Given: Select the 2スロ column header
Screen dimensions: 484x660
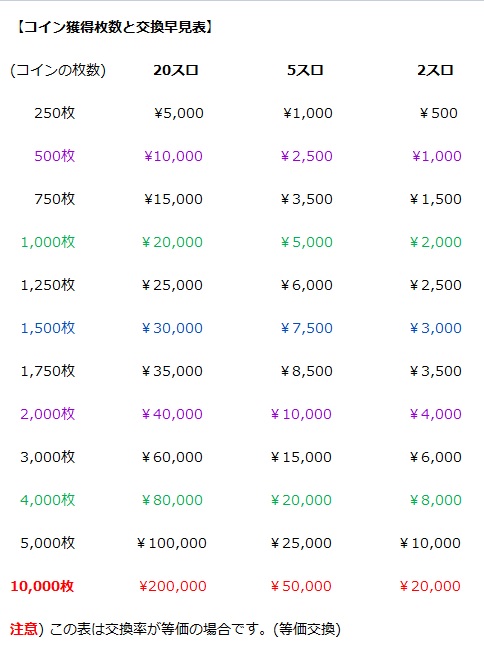Looking at the screenshot, I should [436, 70].
